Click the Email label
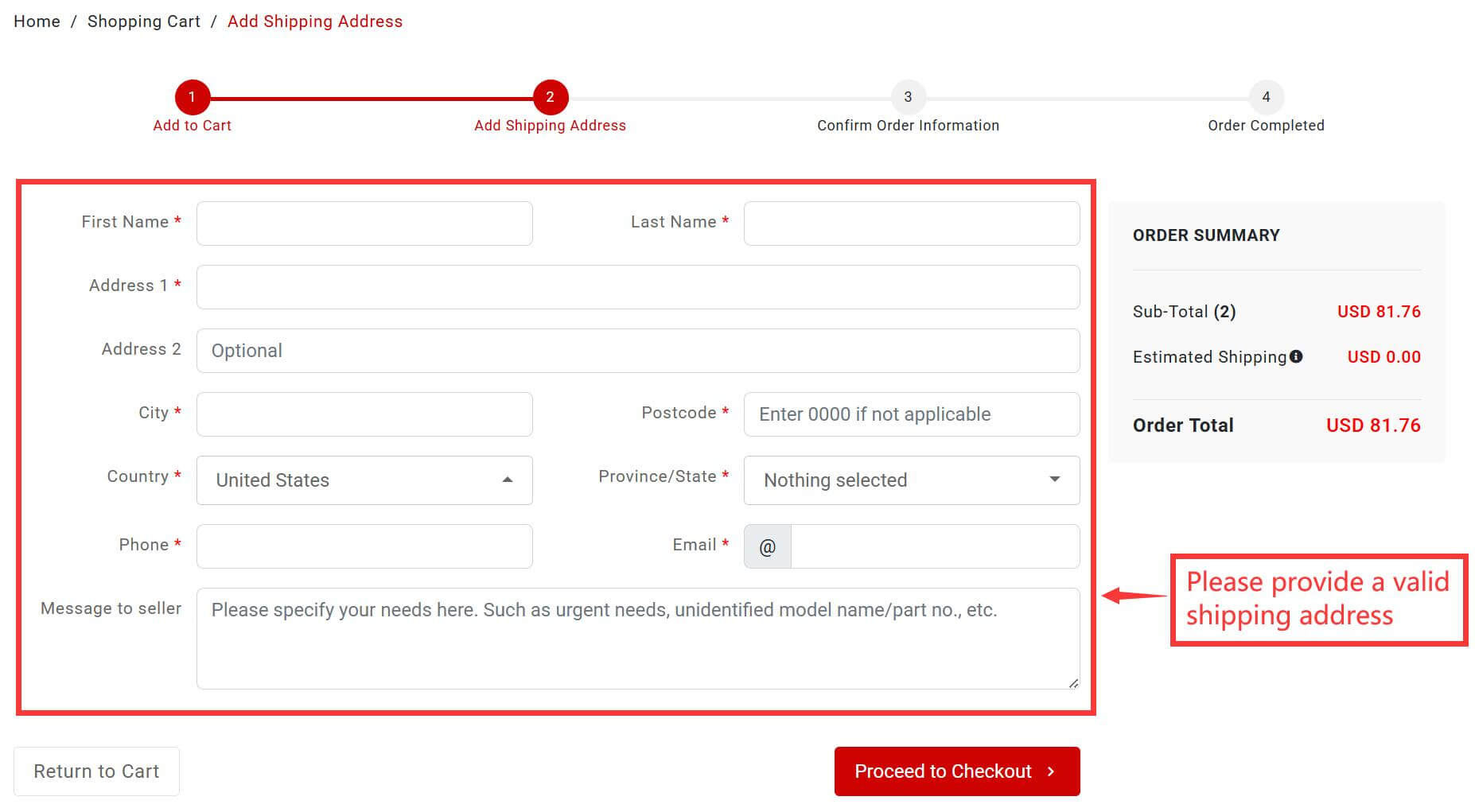 [x=695, y=545]
